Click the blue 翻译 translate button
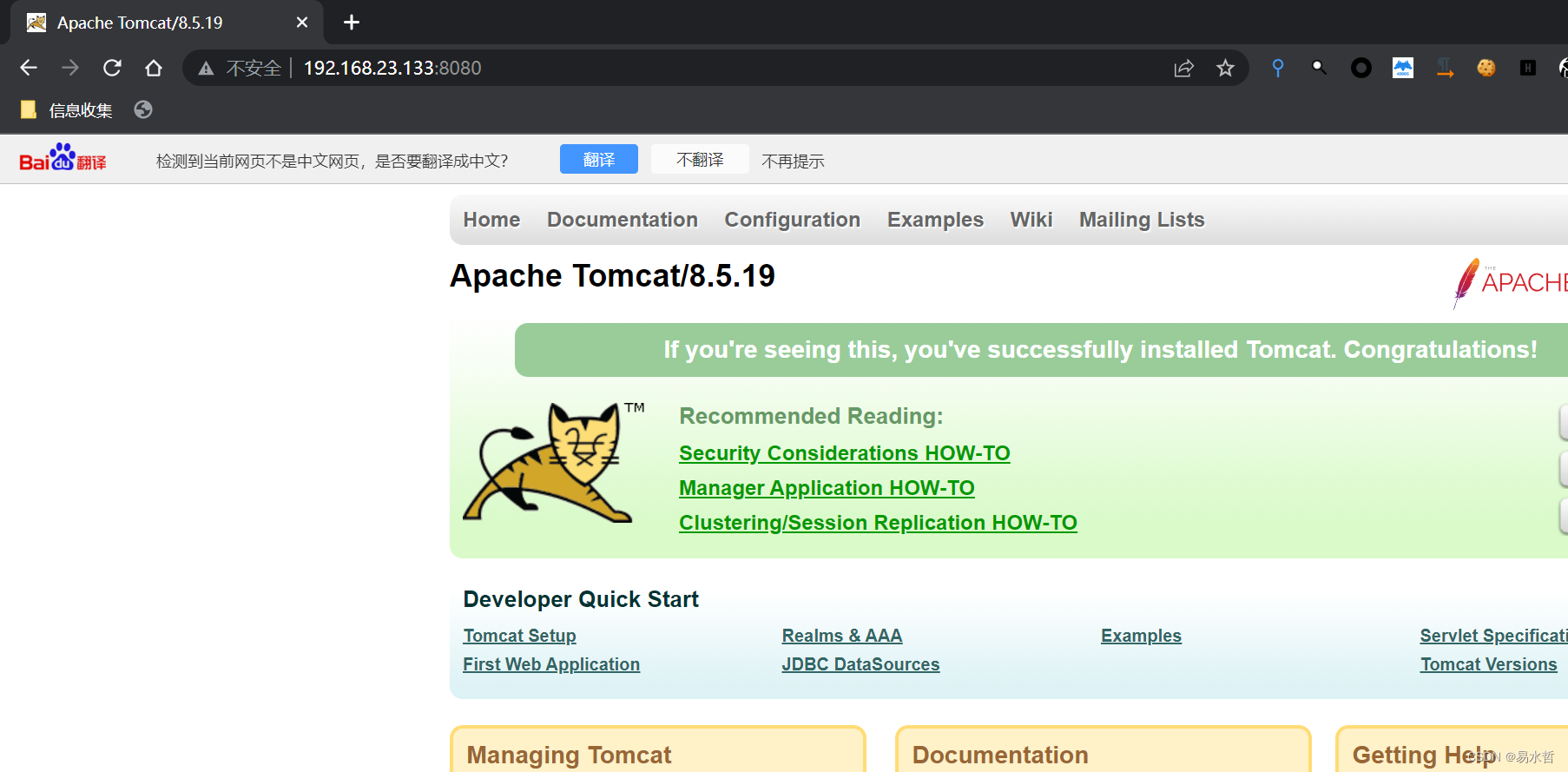 tap(599, 160)
